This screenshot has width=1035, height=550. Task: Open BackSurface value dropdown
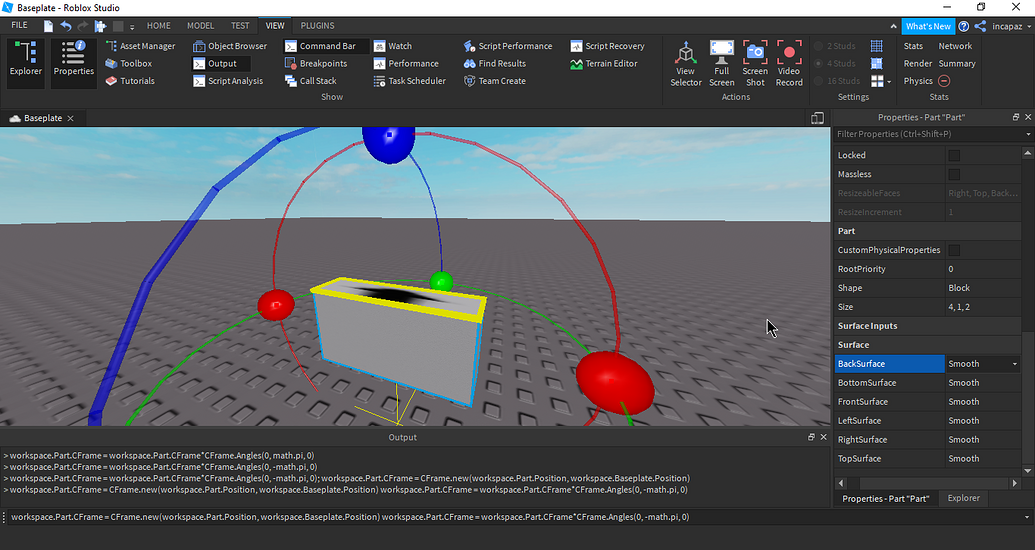point(1015,364)
